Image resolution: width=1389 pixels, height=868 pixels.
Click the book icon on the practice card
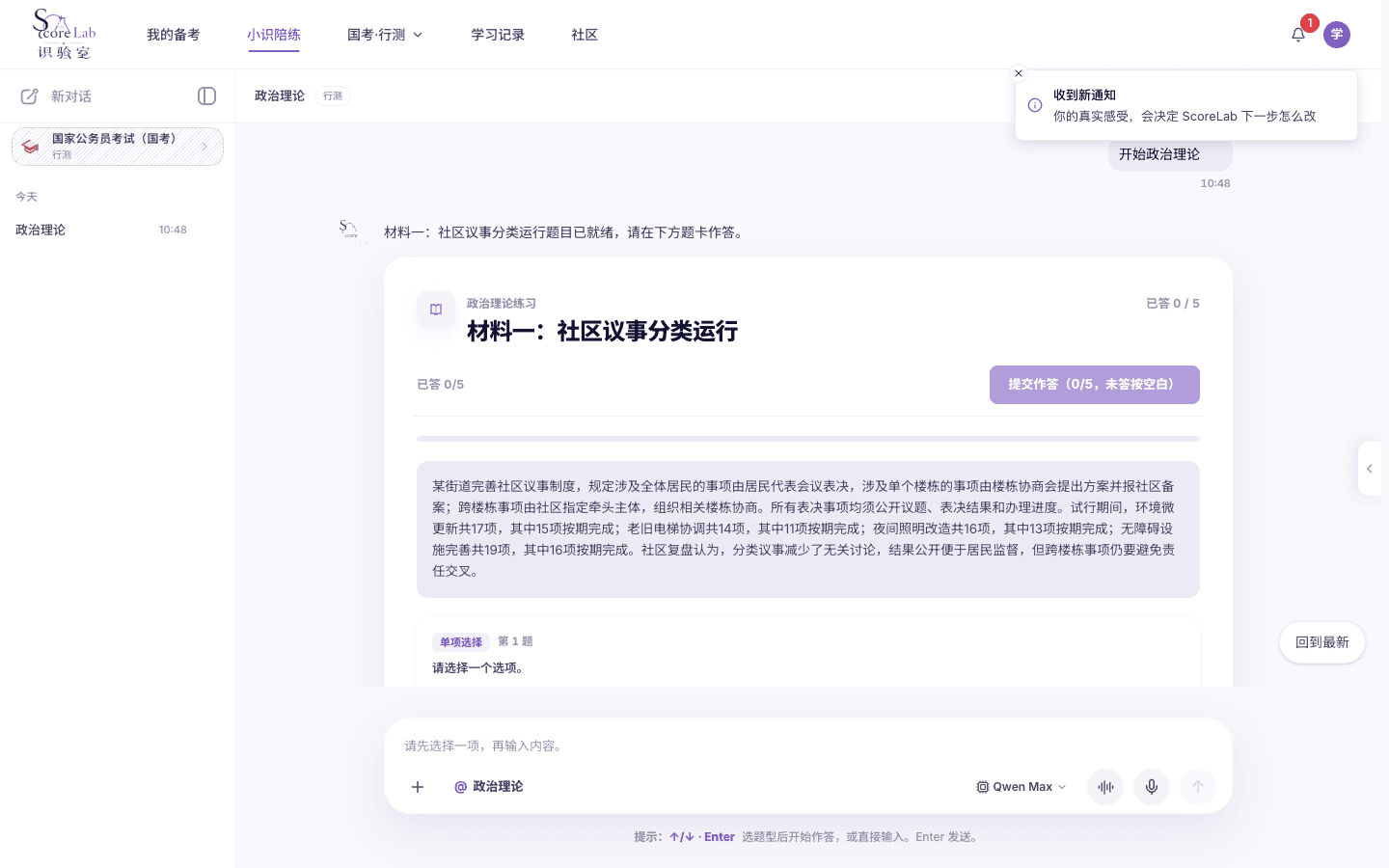(436, 310)
